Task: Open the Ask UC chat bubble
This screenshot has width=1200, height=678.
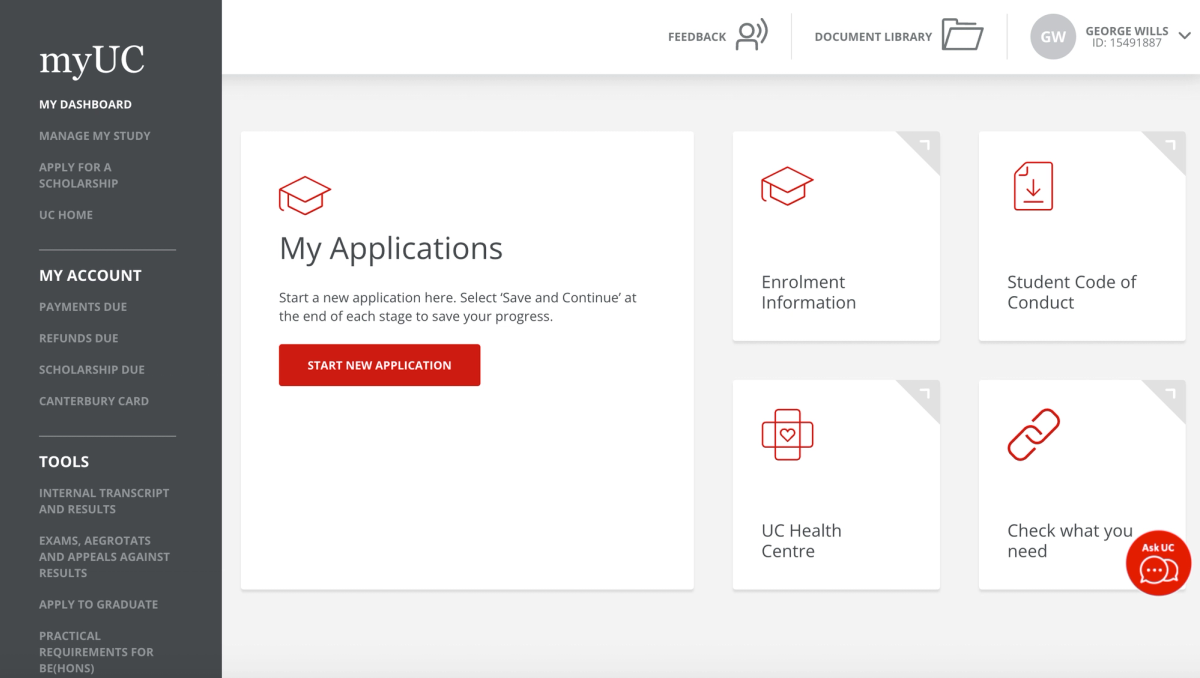Action: pyautogui.click(x=1158, y=563)
